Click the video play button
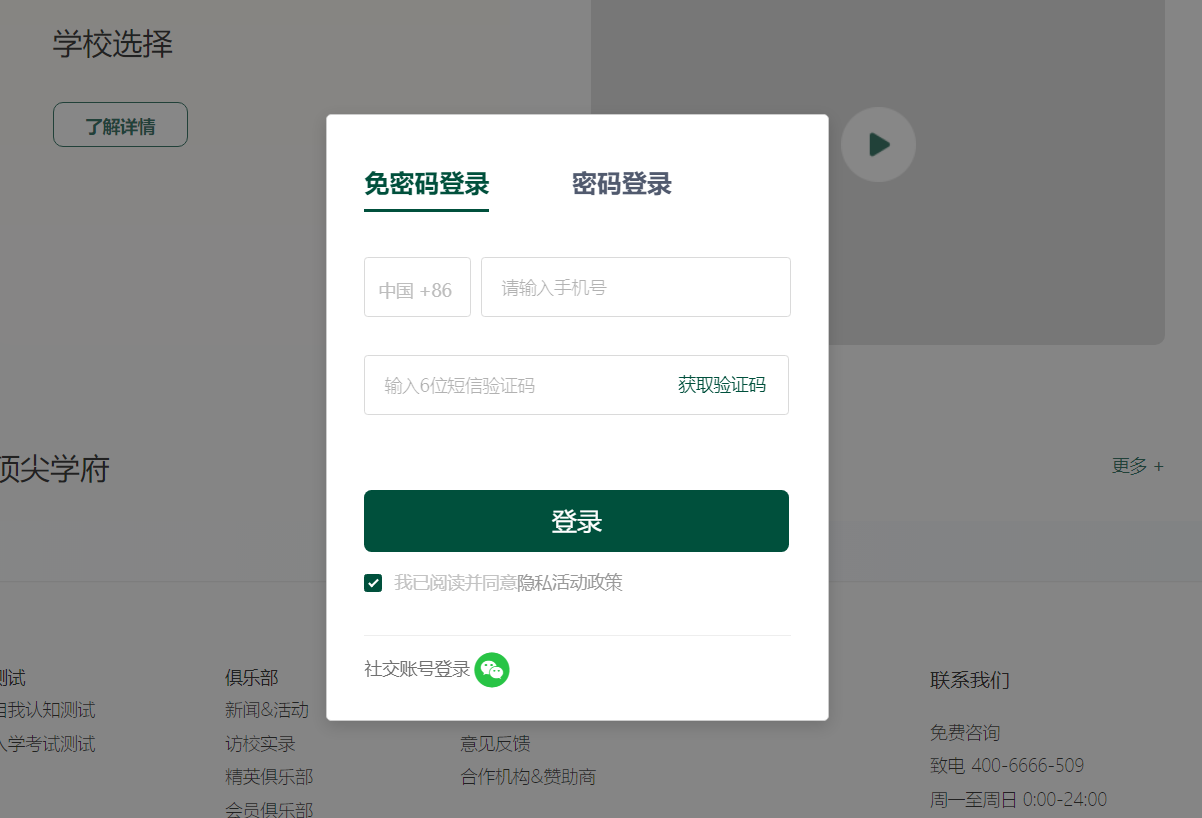 [878, 144]
